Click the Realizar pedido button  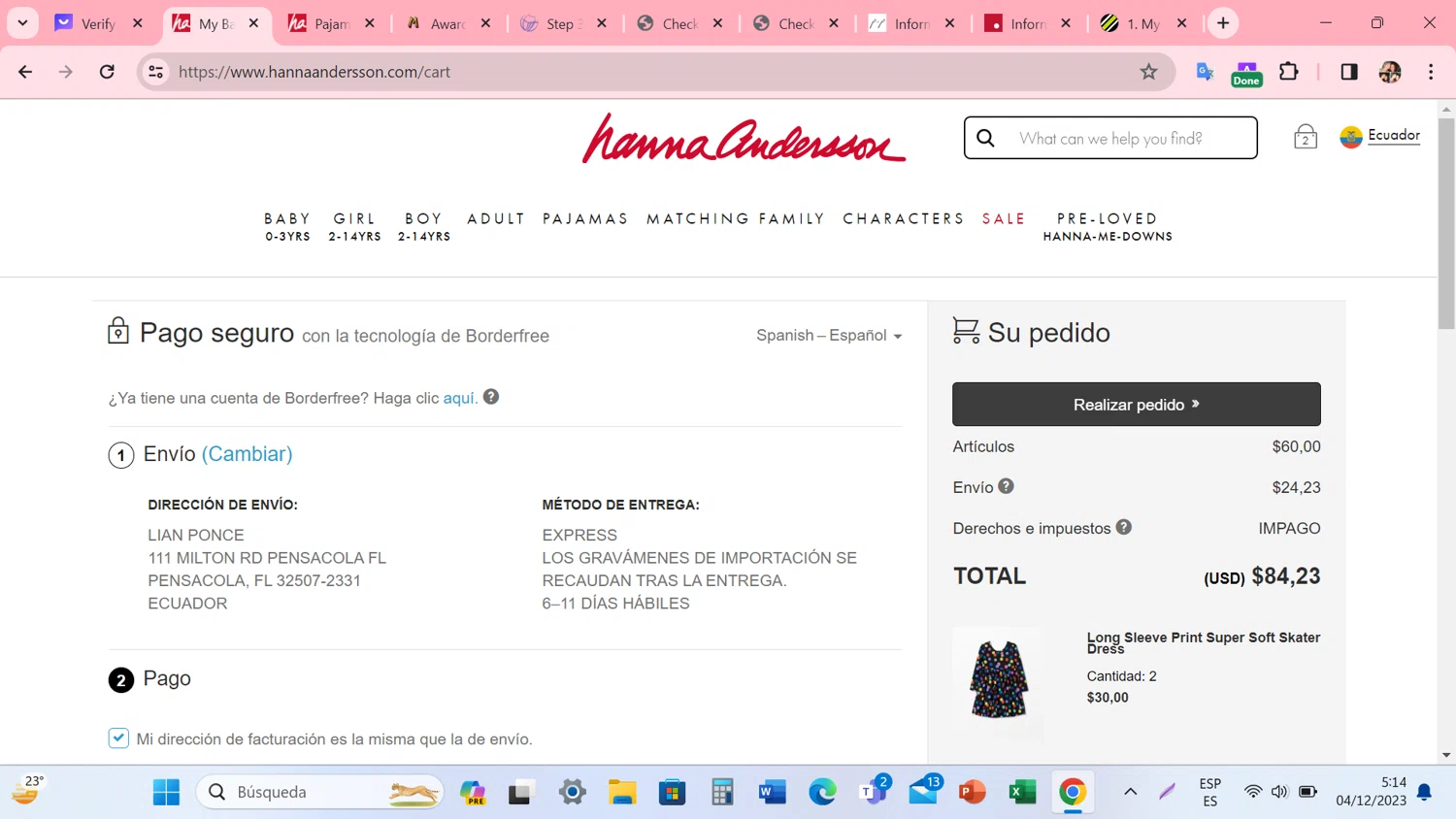point(1137,404)
